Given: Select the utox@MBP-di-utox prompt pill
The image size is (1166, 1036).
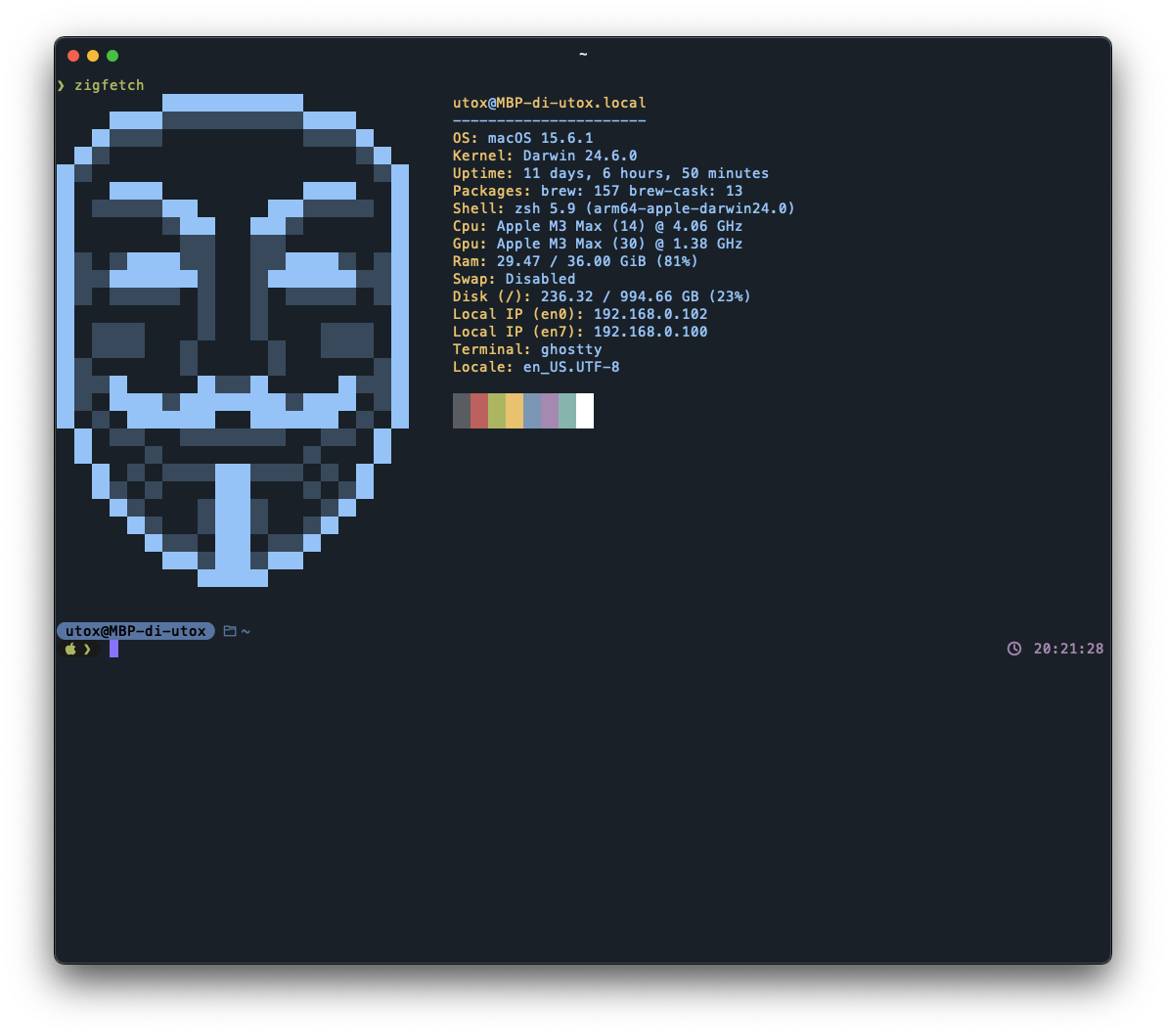Looking at the screenshot, I should (135, 631).
